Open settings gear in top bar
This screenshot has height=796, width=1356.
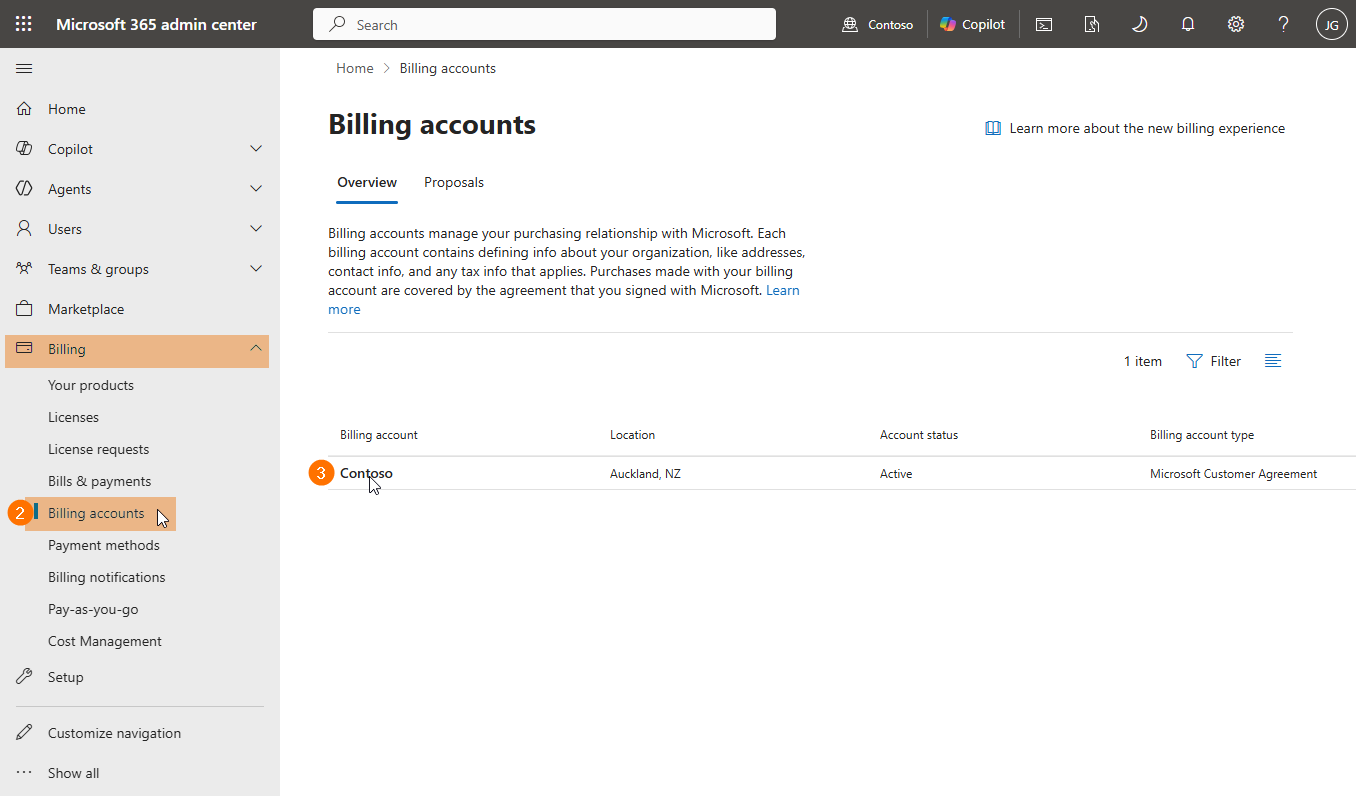coord(1236,24)
